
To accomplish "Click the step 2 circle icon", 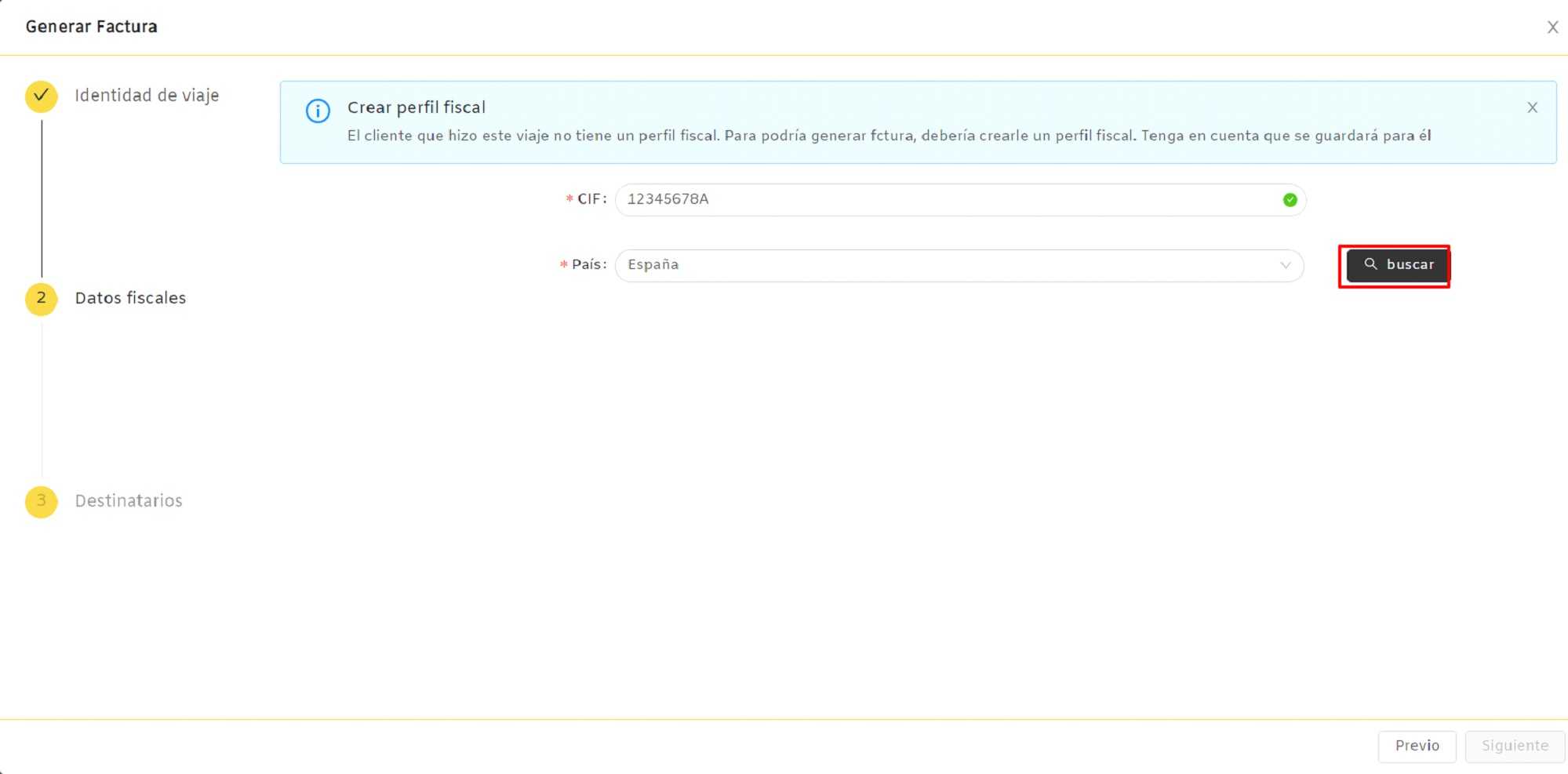I will pyautogui.click(x=42, y=298).
